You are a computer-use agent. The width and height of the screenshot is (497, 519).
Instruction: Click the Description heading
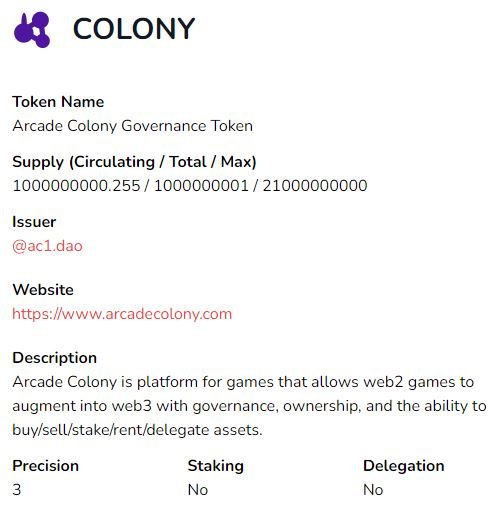coord(55,358)
